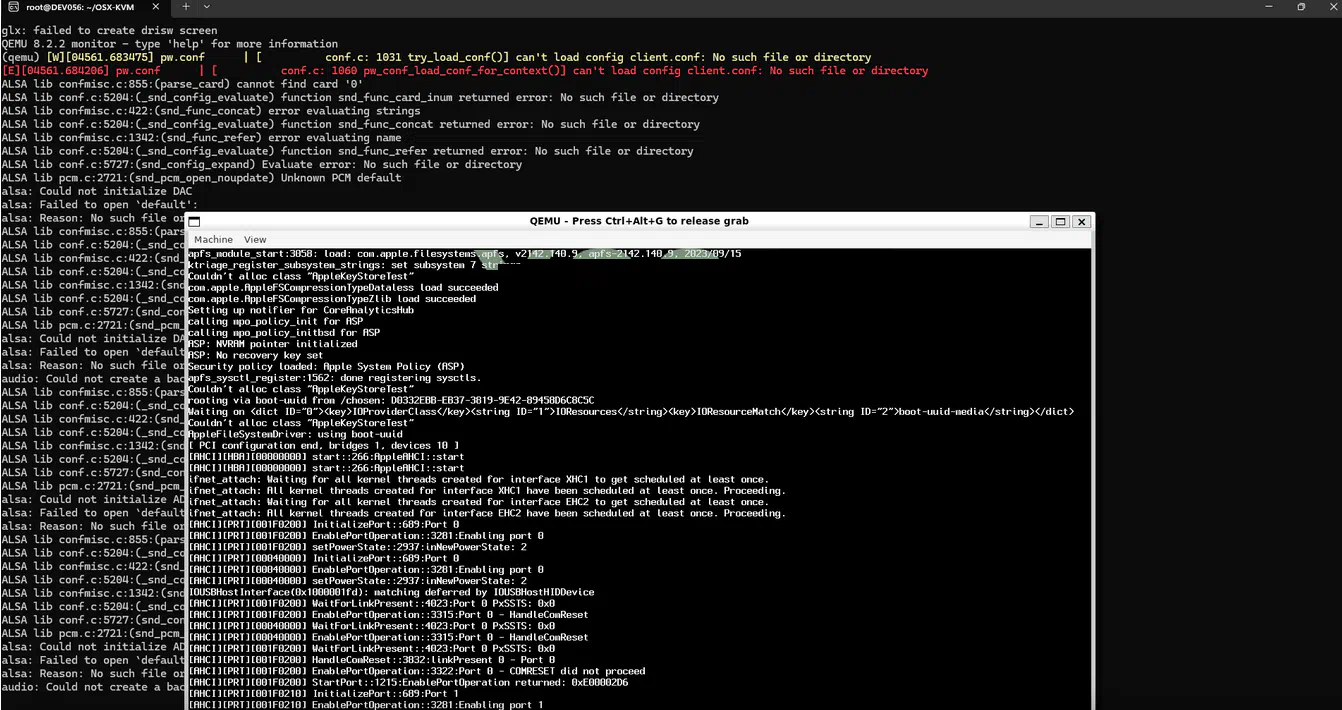The image size is (1342, 710).
Task: Open the View menu in QEMU
Action: (x=255, y=240)
